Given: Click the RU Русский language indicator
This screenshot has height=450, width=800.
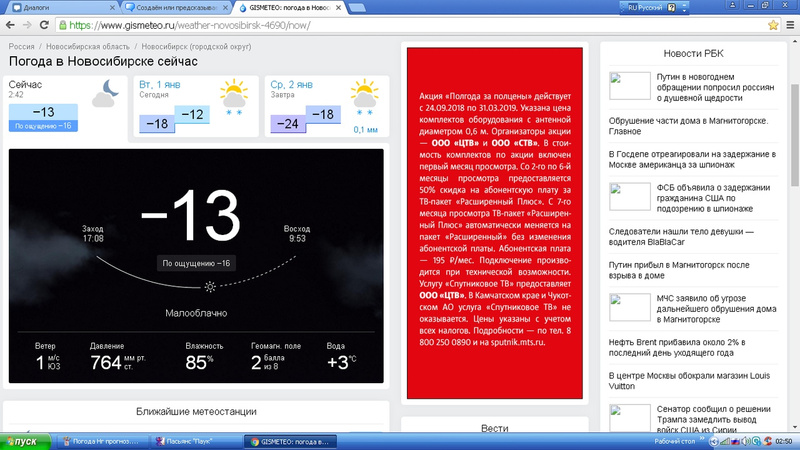Looking at the screenshot, I should point(644,7).
